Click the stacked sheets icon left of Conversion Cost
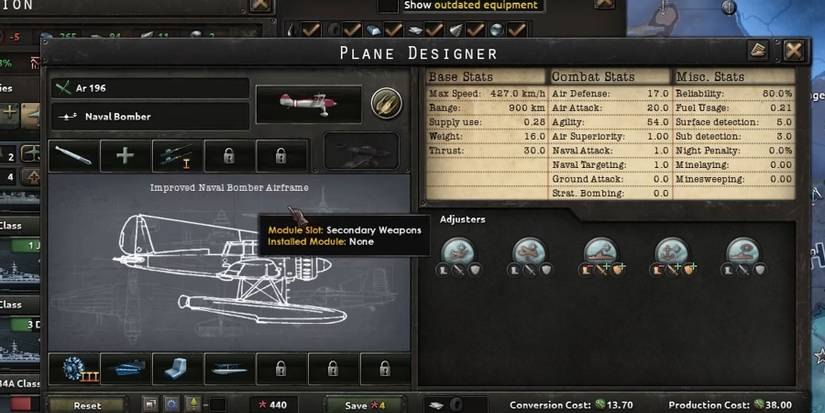 (x=436, y=405)
